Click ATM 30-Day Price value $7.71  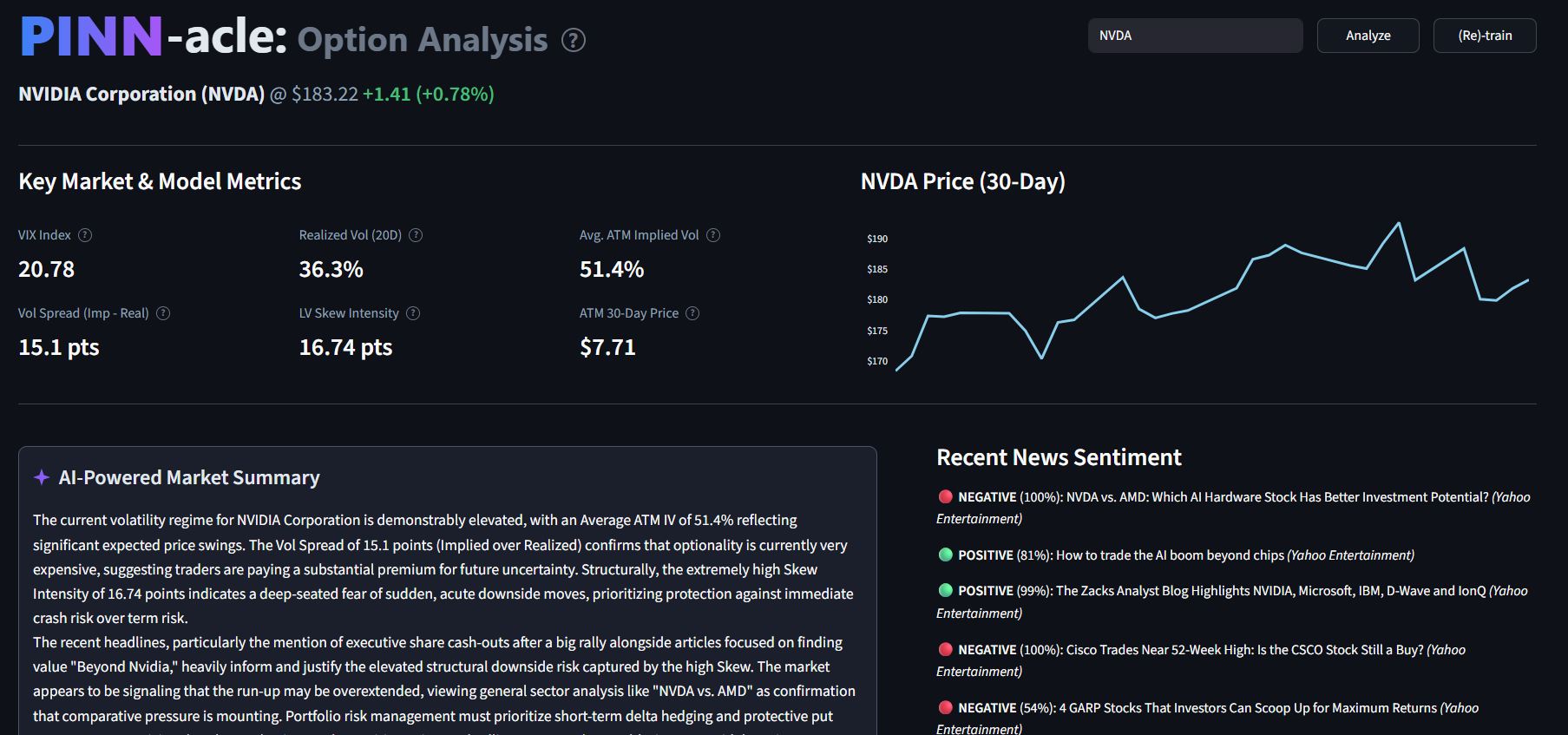pyautogui.click(x=607, y=348)
